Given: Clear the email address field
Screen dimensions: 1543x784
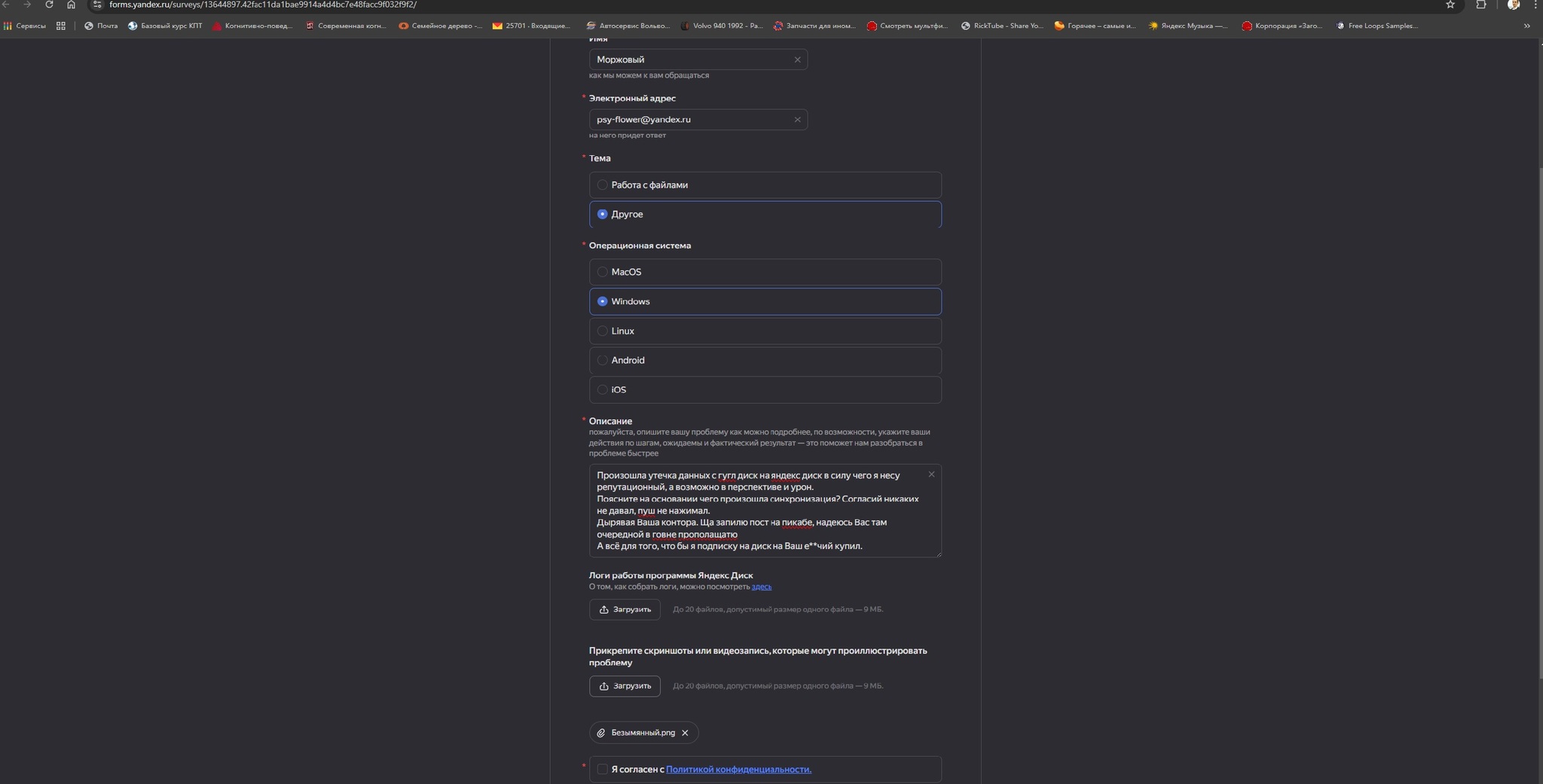Looking at the screenshot, I should pyautogui.click(x=797, y=120).
